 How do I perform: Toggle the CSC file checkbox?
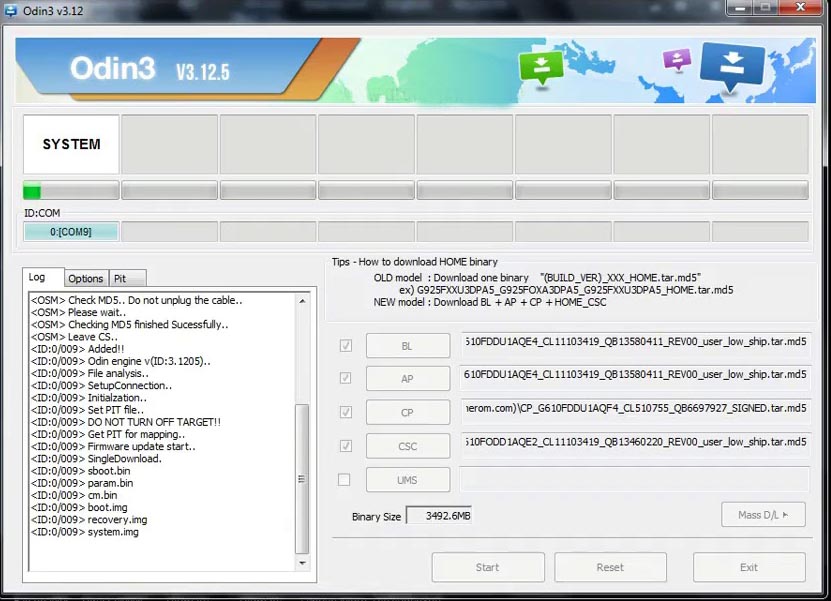click(346, 446)
